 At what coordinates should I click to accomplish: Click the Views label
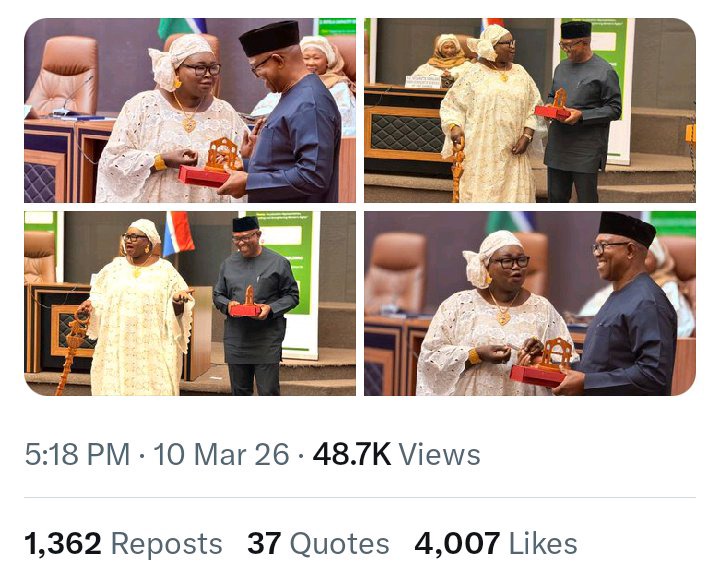coord(439,455)
